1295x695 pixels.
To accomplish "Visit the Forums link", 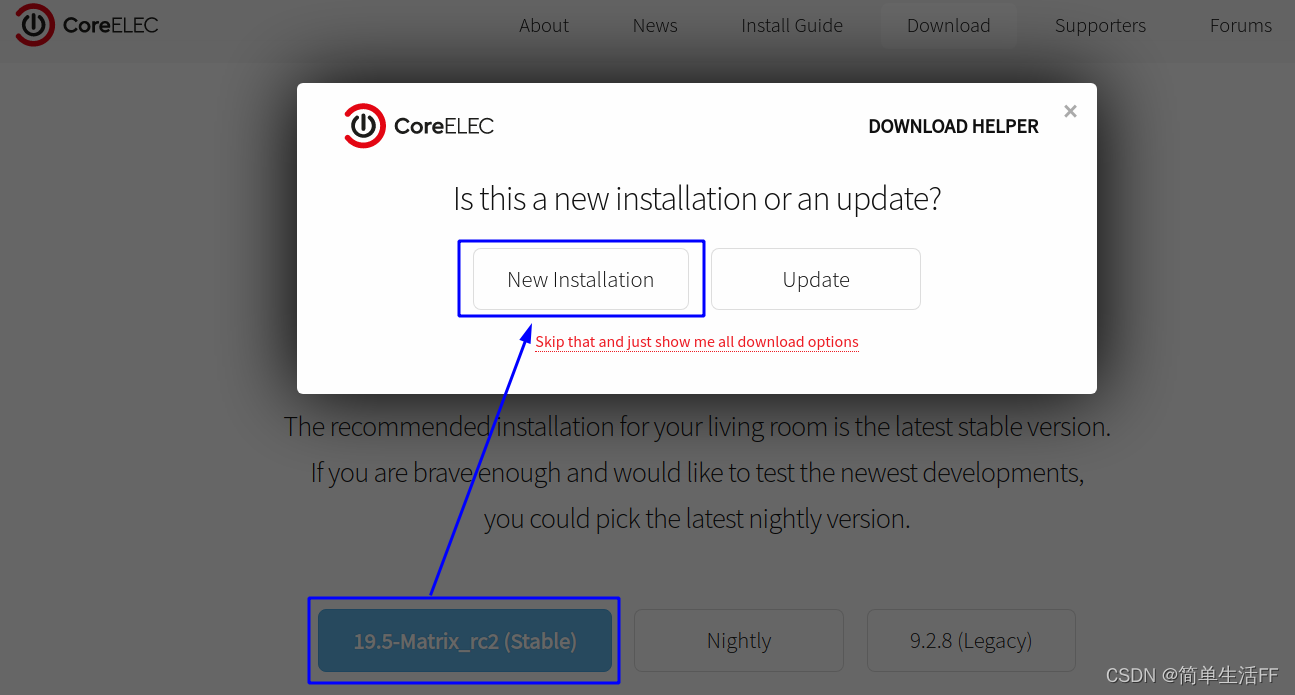I will pos(1241,26).
